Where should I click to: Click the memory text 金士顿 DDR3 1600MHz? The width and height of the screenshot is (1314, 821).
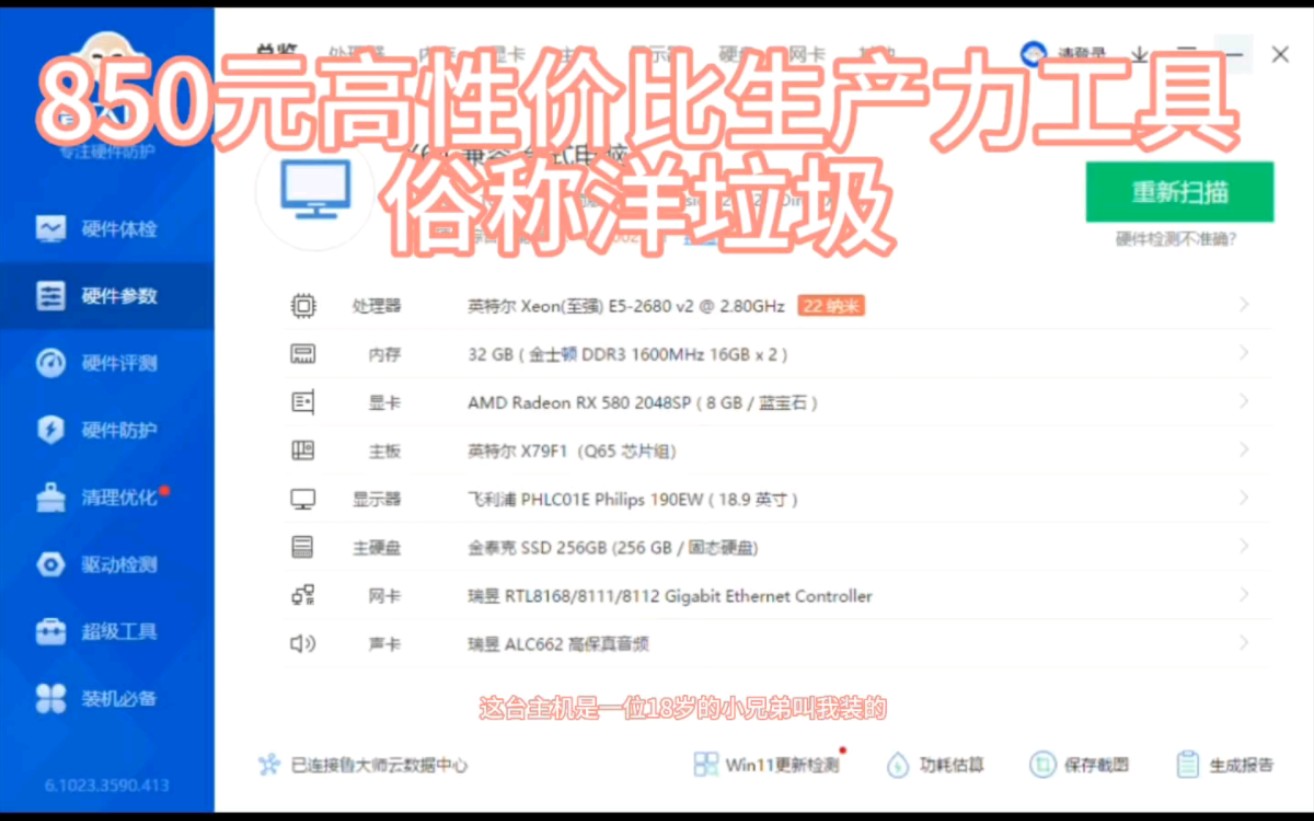point(628,354)
